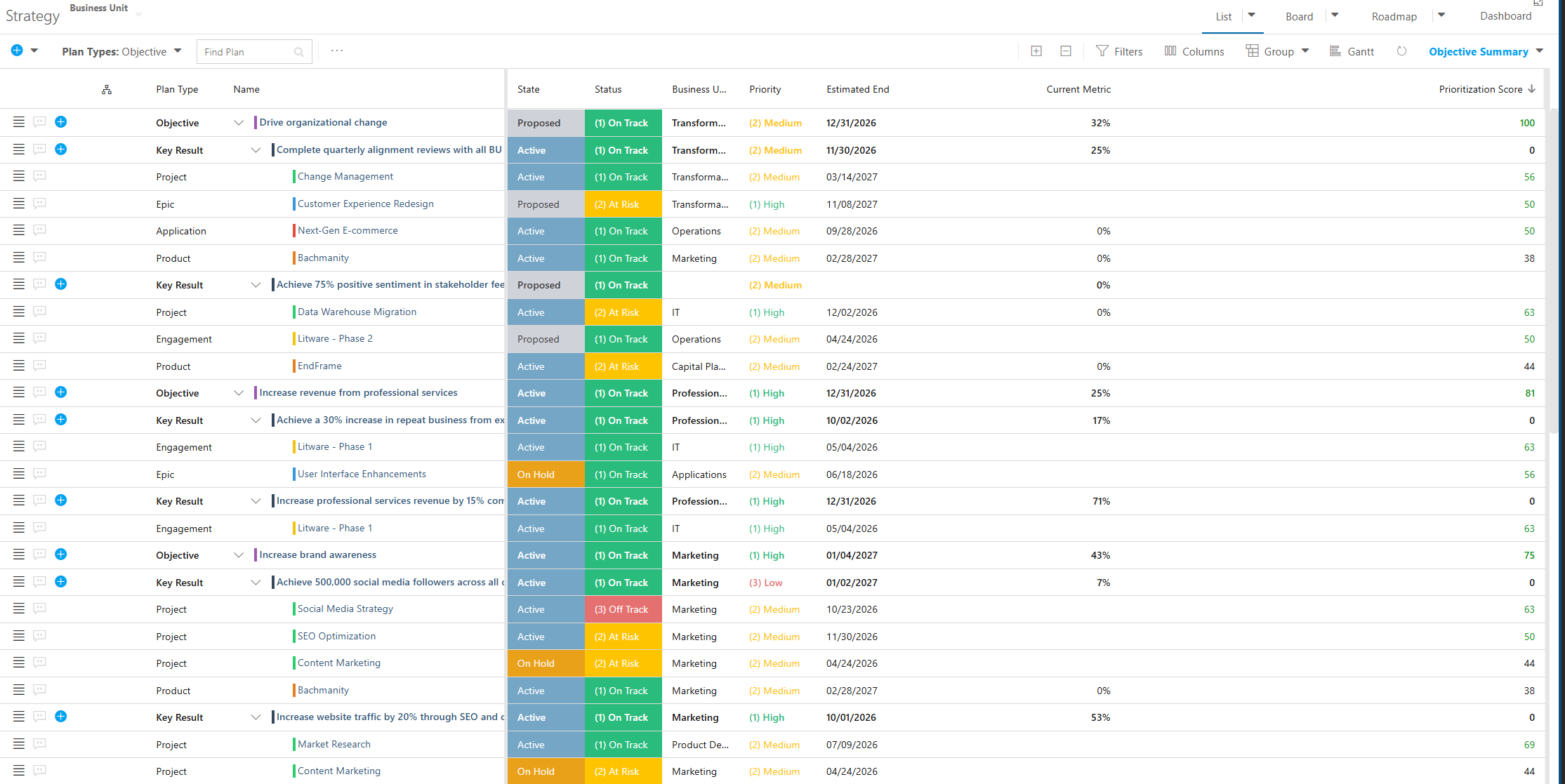Open the three-dots more options menu

click(337, 51)
